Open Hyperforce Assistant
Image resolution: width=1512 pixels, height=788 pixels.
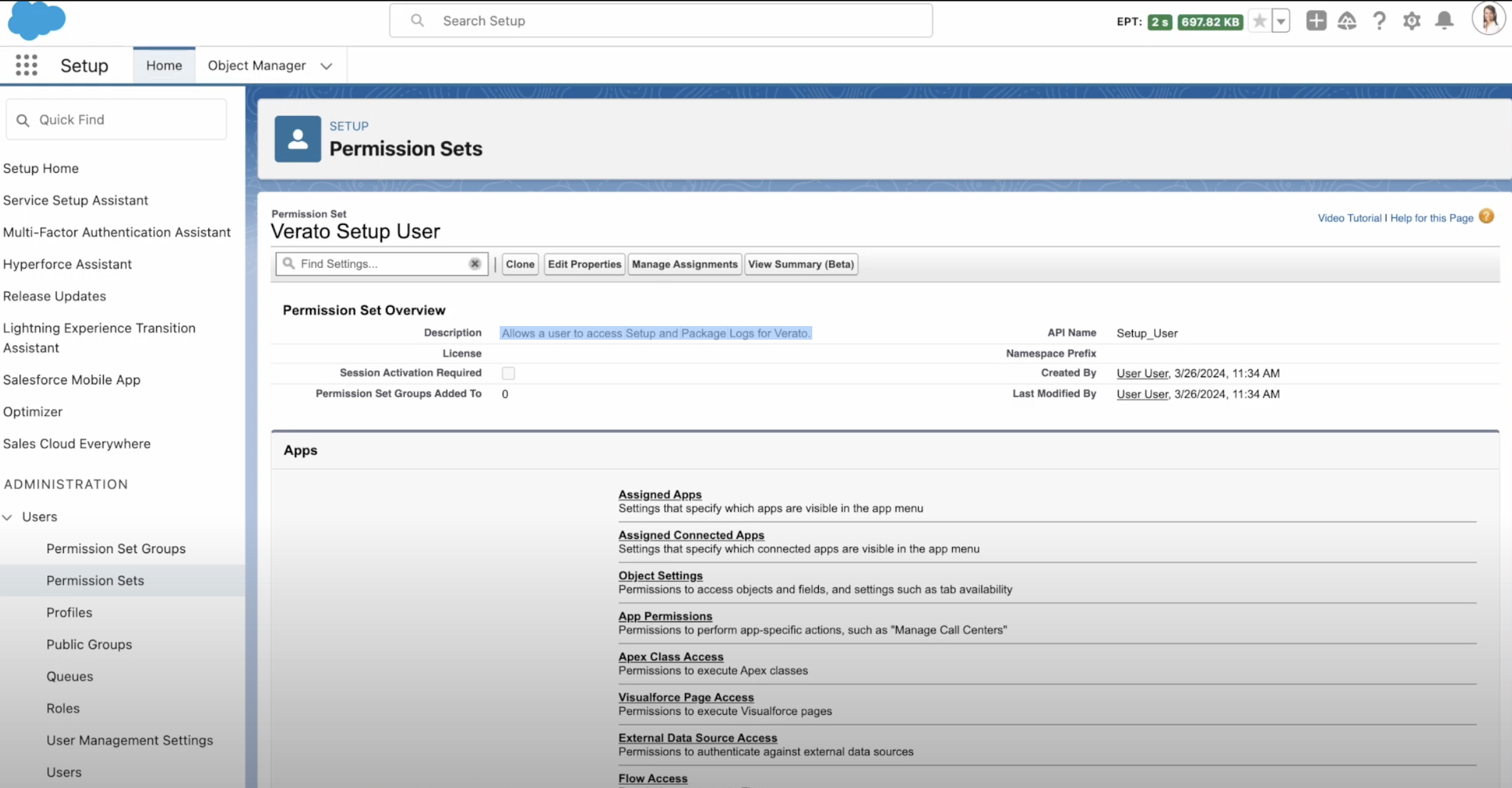tap(67, 264)
